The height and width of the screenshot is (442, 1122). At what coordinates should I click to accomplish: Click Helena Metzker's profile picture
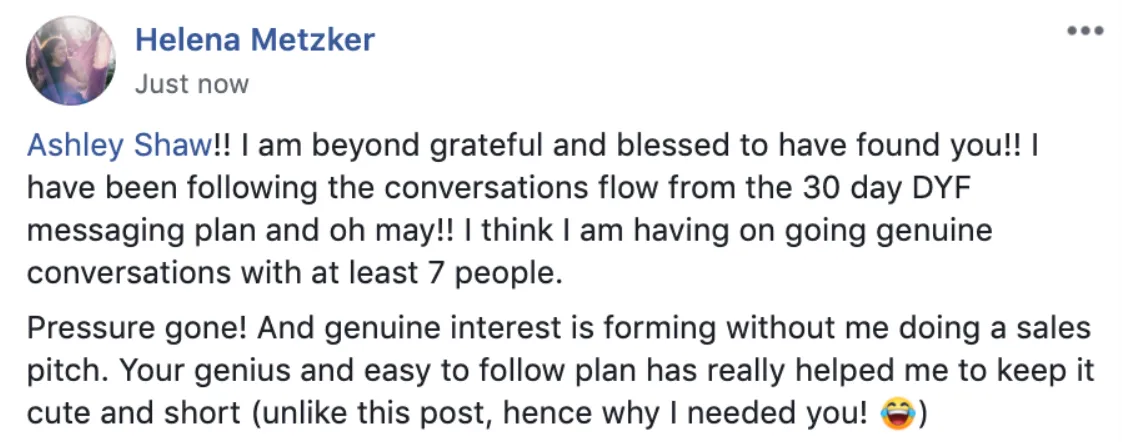click(72, 61)
